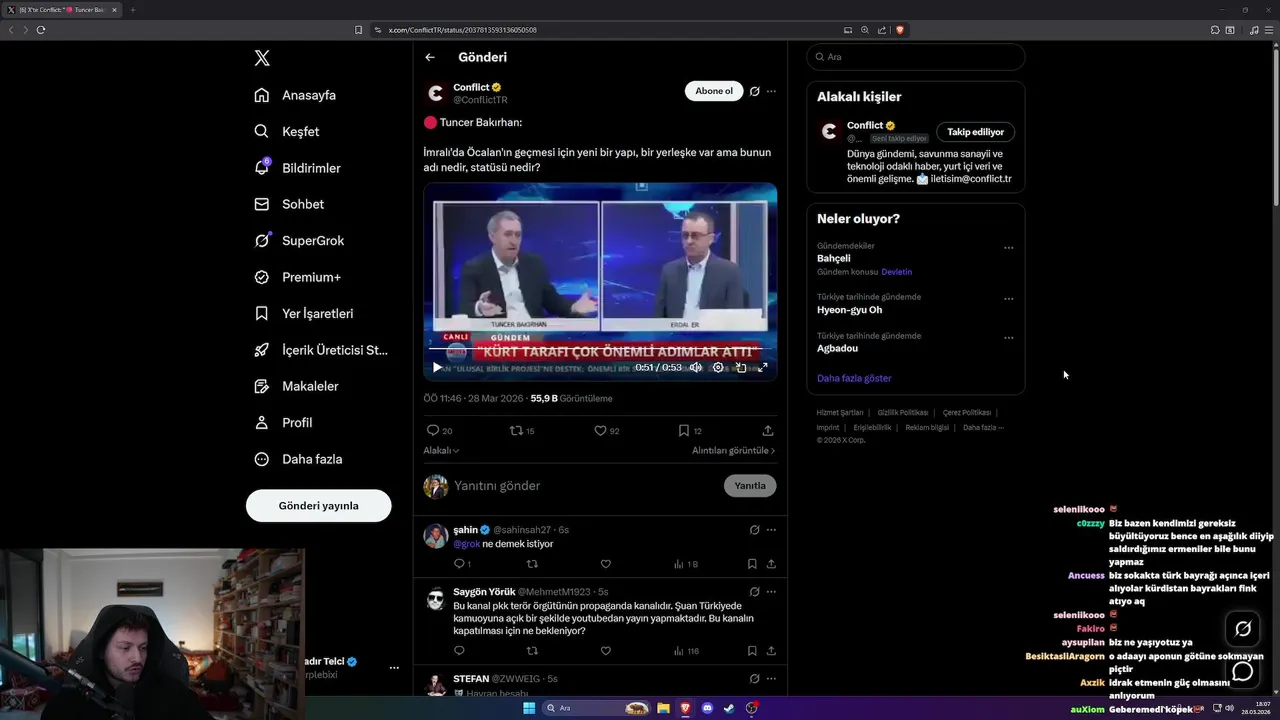Open options for Agbadou trend
Viewport: 1280px width, 720px height.
(x=1008, y=338)
